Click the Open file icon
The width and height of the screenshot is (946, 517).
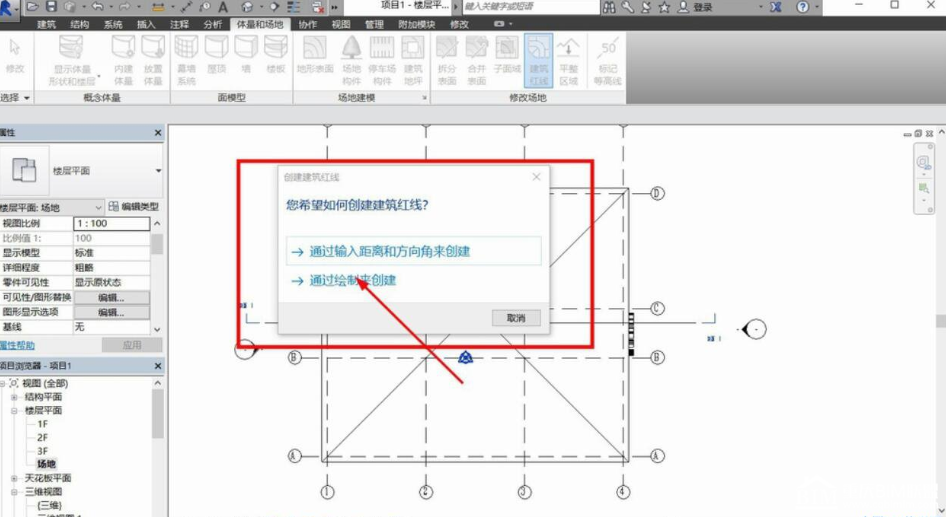[33, 7]
